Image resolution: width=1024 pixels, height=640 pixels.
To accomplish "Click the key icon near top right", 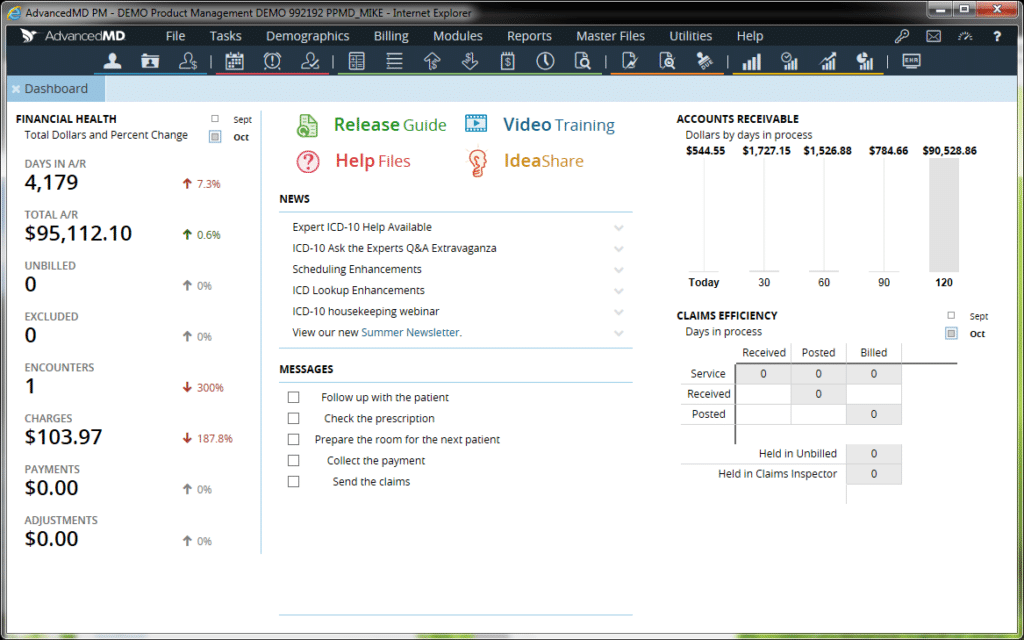I will tap(901, 35).
